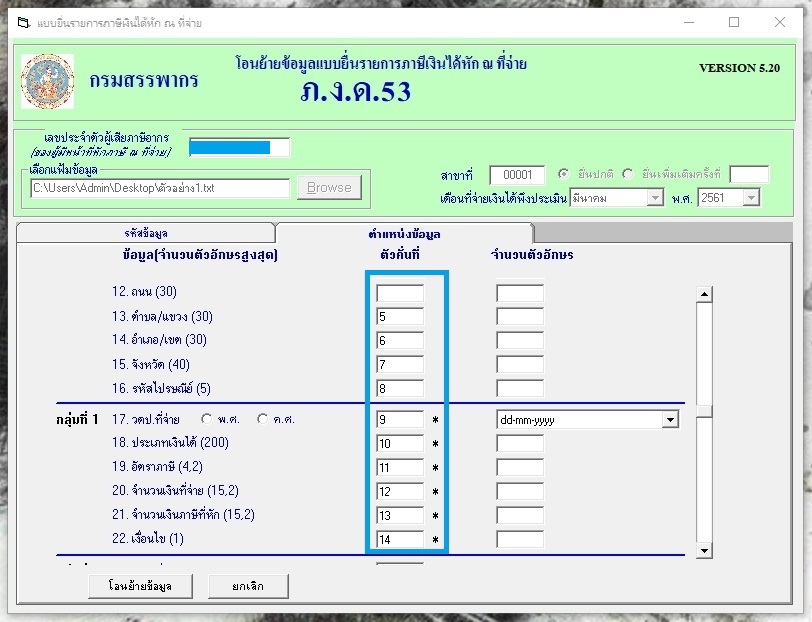Click the delimiter field for 20. จำนวนเงินที่จ่าย

[400, 491]
